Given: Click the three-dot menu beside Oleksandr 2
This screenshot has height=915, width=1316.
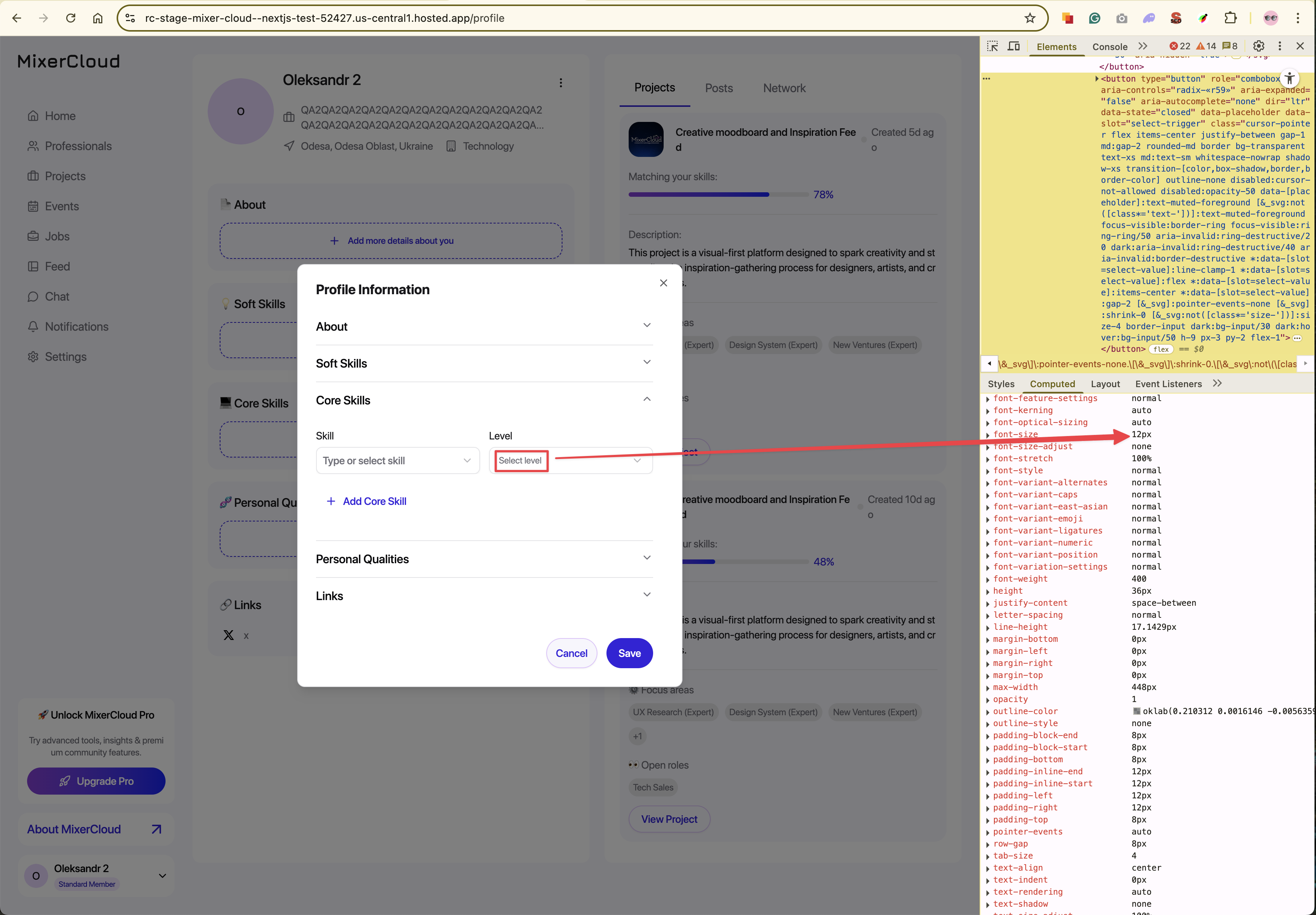Looking at the screenshot, I should pos(561,83).
